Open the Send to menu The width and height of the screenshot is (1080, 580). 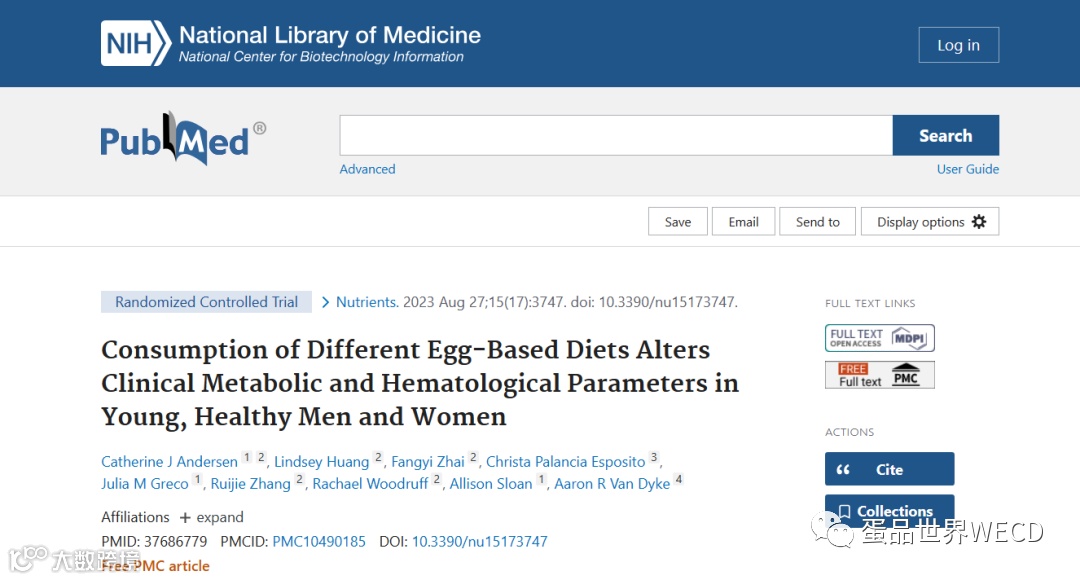tap(817, 222)
